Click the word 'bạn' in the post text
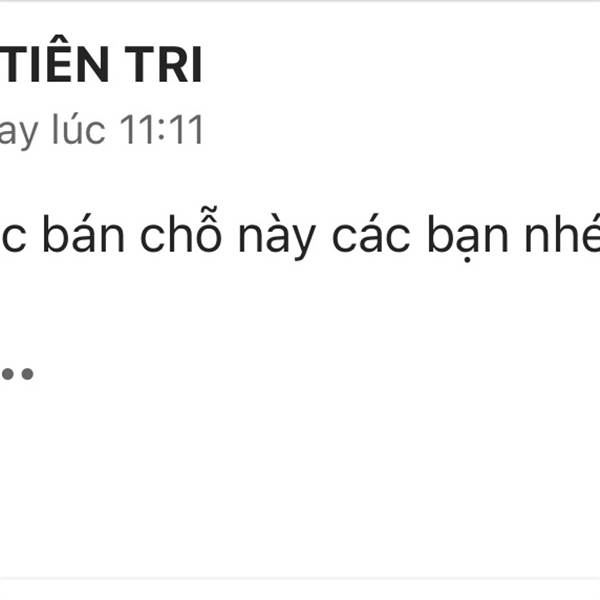This screenshot has width=600, height=600. [467, 237]
